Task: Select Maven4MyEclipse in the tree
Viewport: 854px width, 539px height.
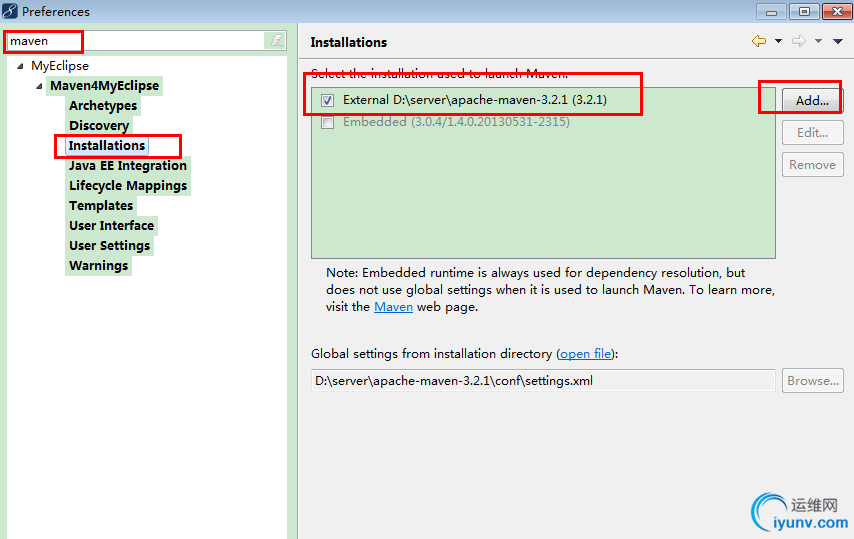Action: tap(105, 85)
